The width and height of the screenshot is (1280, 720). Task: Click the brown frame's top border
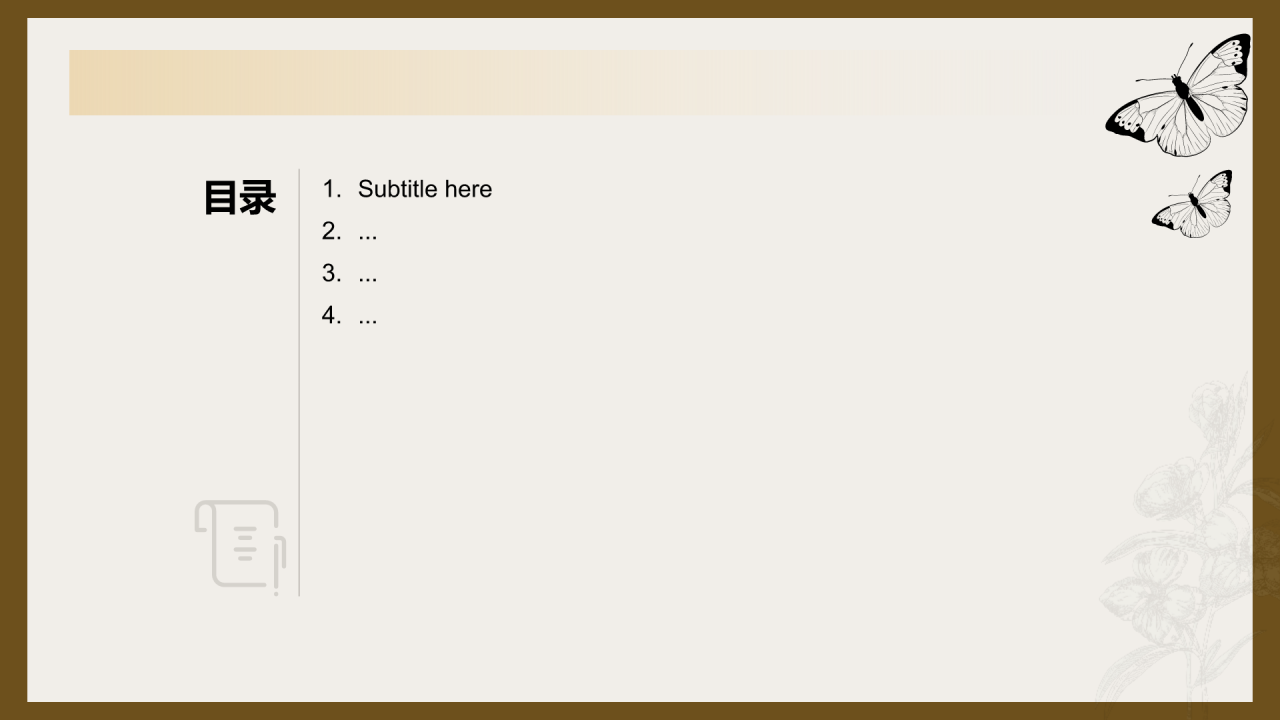click(x=640, y=9)
